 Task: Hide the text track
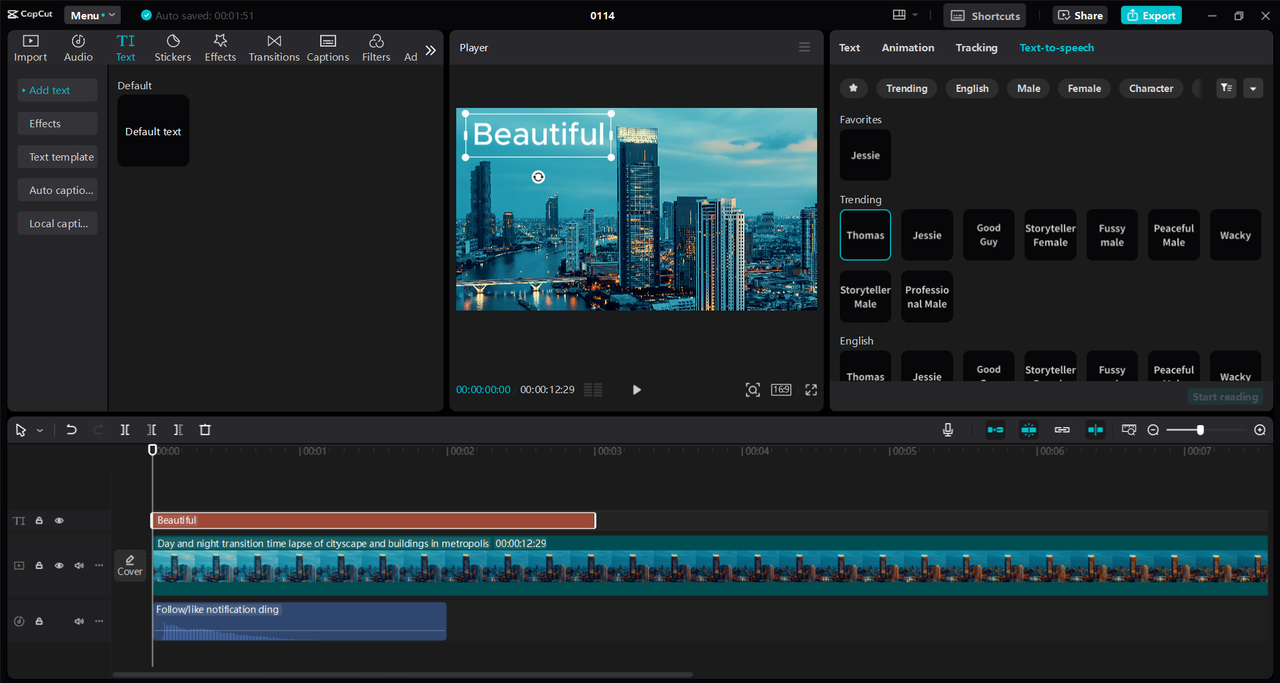tap(59, 521)
